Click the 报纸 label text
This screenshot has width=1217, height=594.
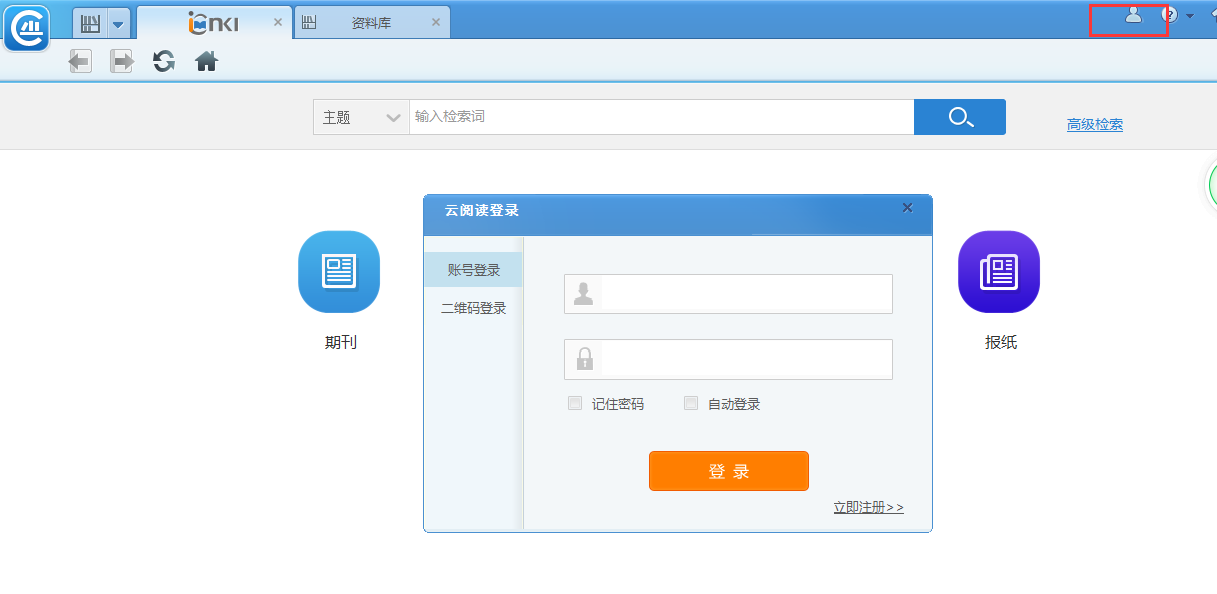tap(1001, 342)
